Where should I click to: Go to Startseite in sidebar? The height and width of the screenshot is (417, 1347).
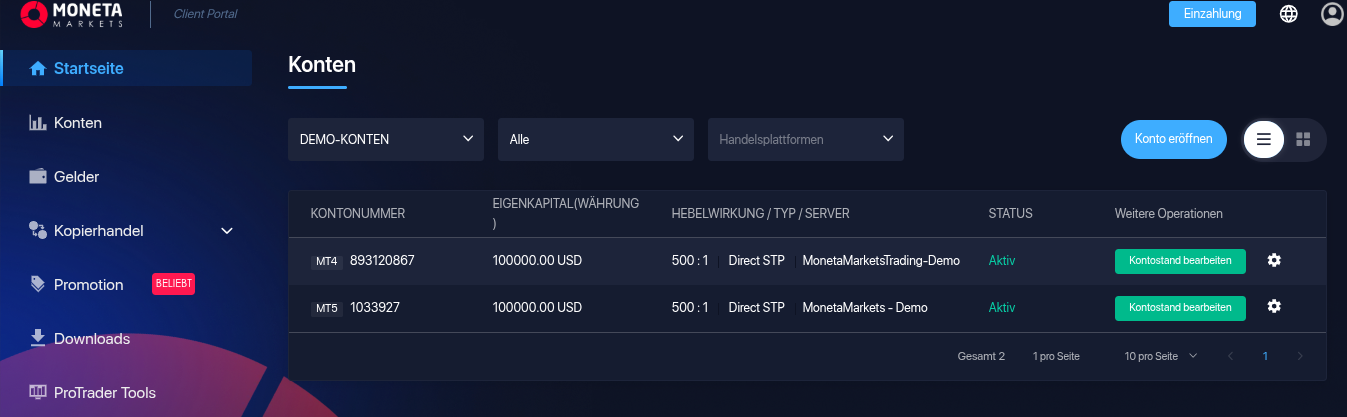point(88,69)
